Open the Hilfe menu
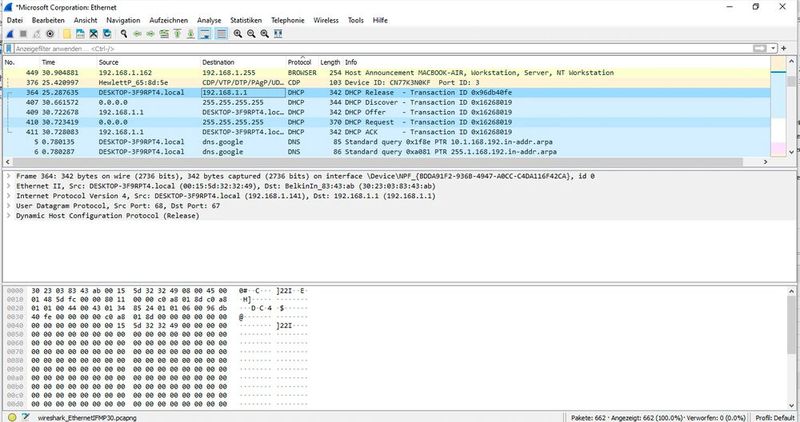800x422 pixels. [380, 20]
